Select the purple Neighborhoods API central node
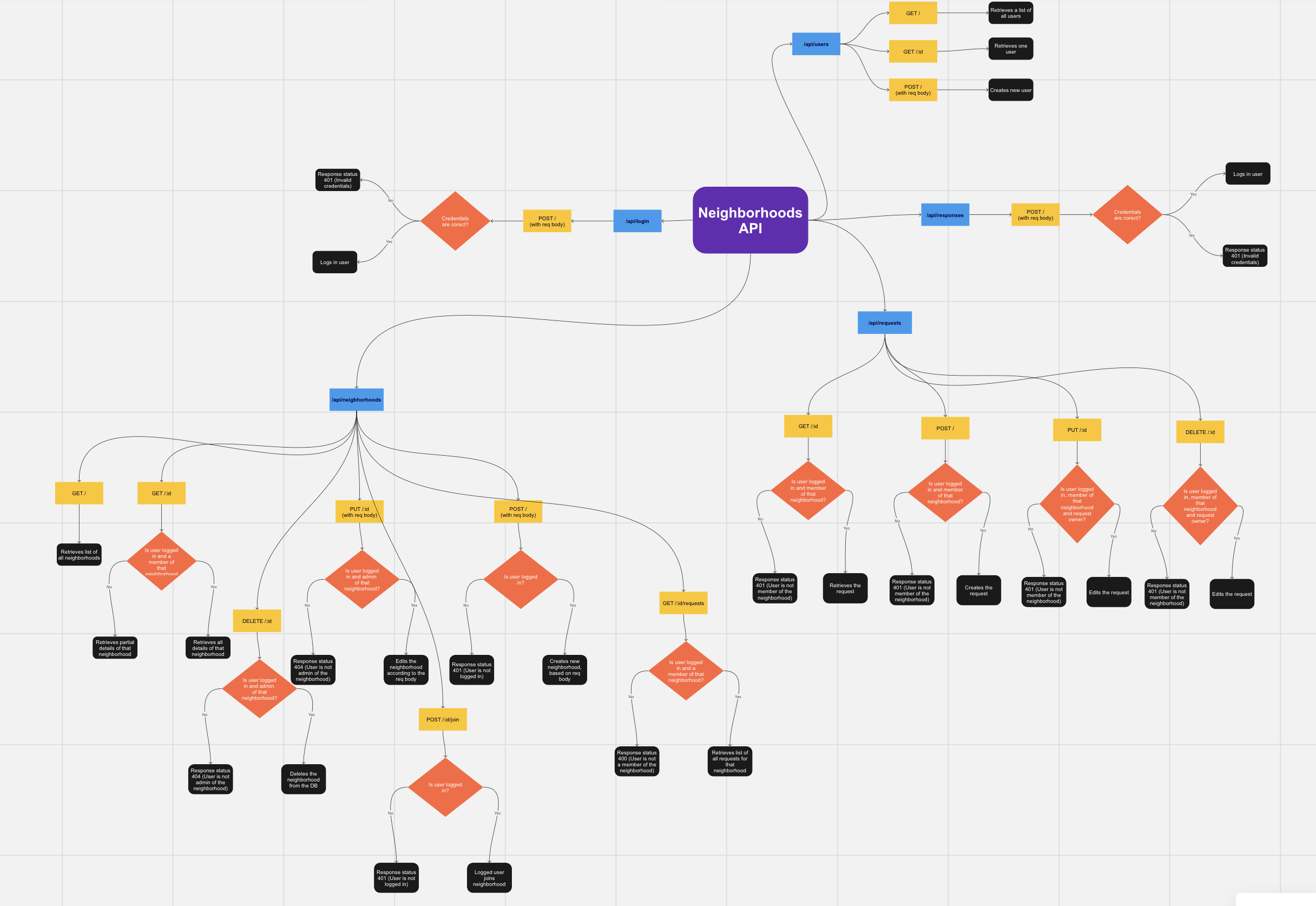 click(x=750, y=220)
